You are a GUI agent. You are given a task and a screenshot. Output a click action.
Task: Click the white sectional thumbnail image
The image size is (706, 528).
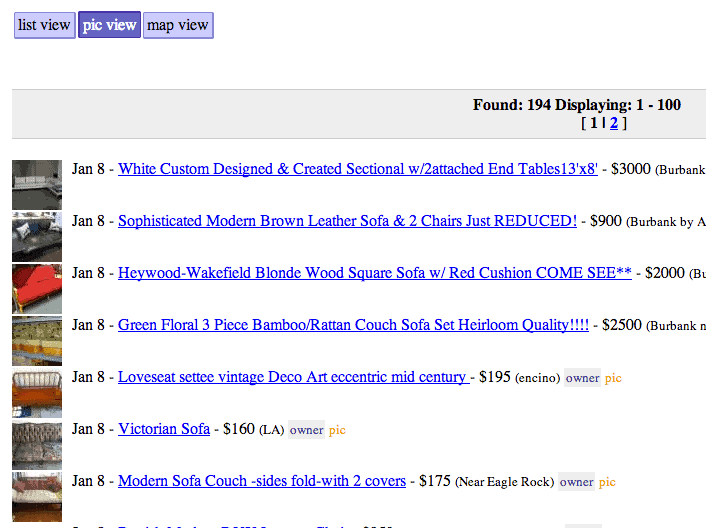tap(37, 185)
